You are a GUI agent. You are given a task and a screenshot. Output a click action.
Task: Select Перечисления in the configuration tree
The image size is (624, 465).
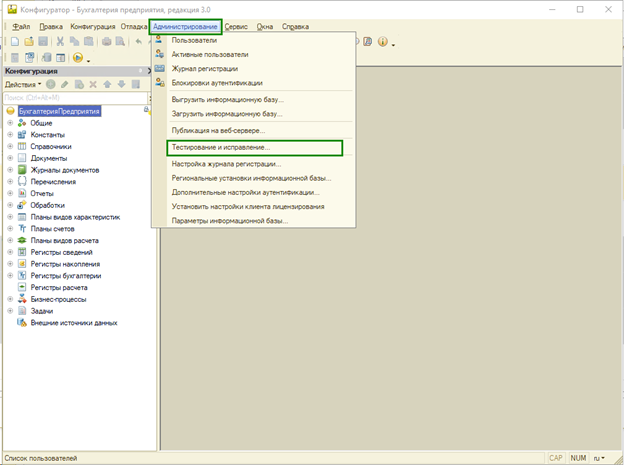[53, 182]
